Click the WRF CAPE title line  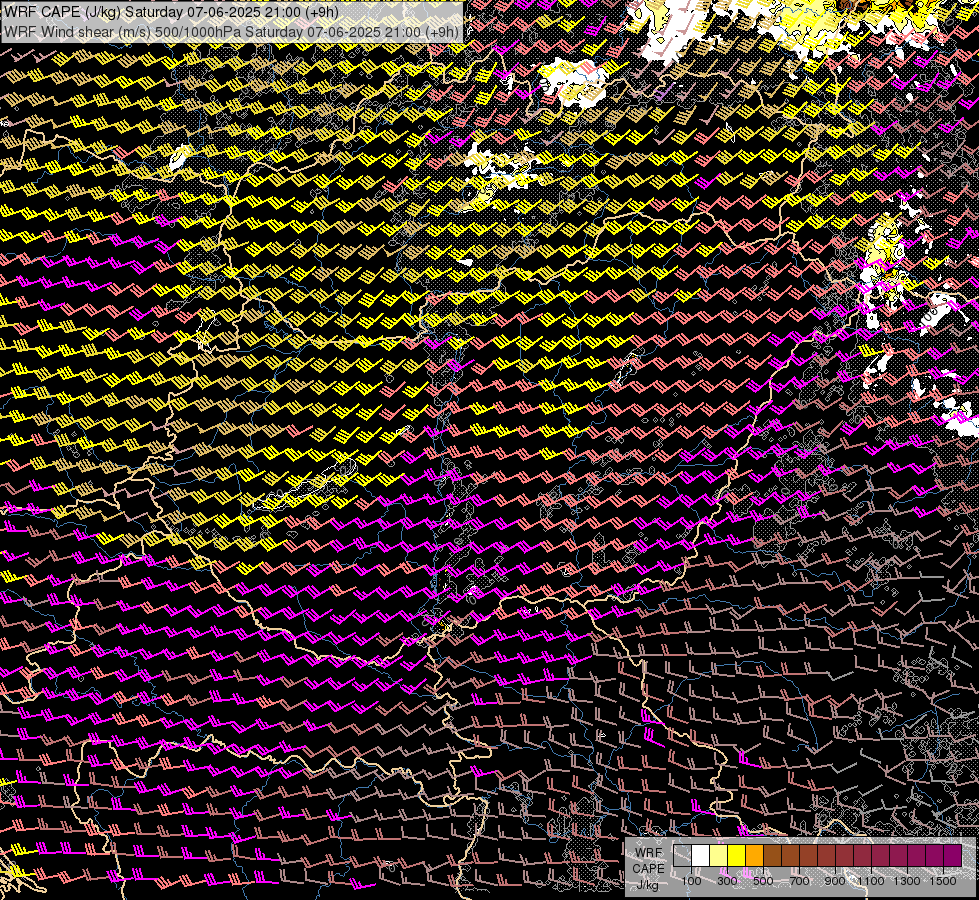click(171, 12)
